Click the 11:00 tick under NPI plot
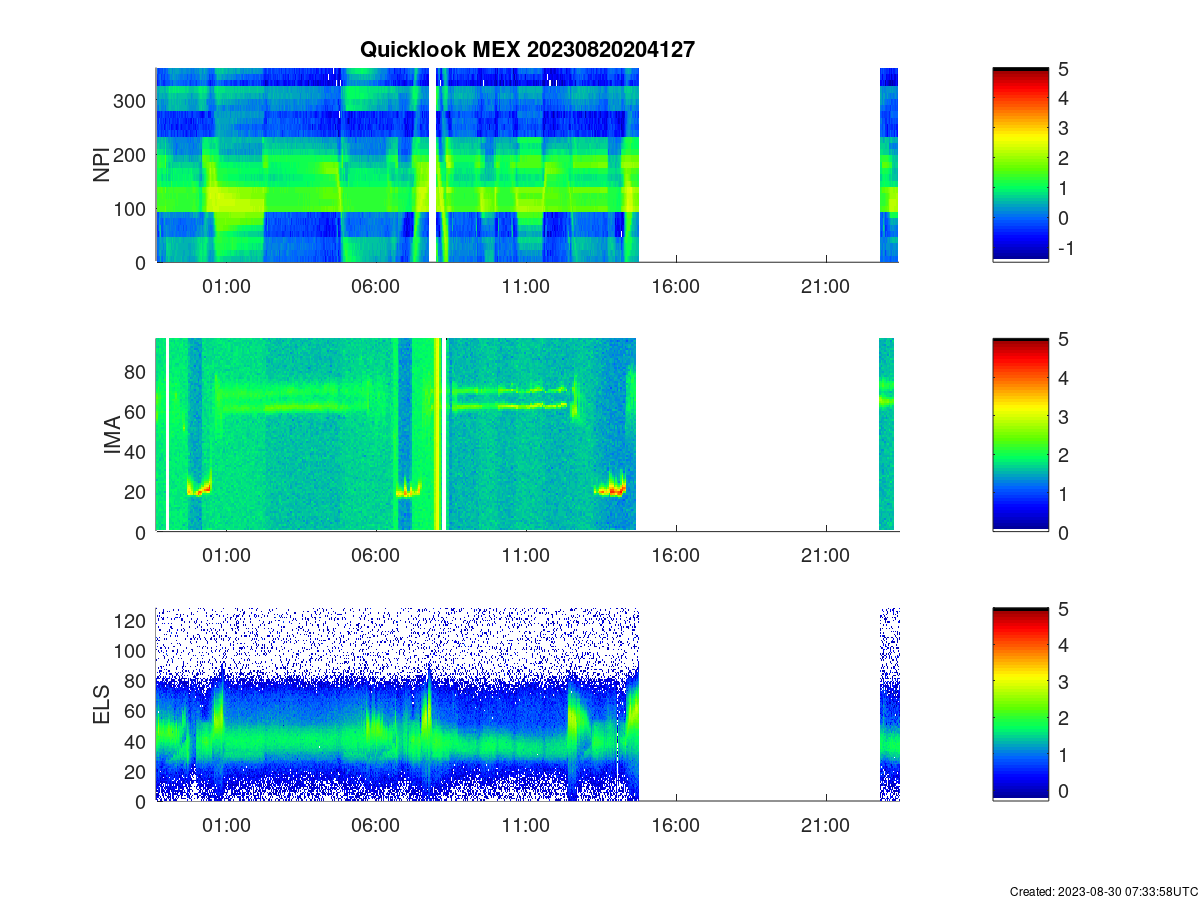The height and width of the screenshot is (900, 1200). pos(526,286)
